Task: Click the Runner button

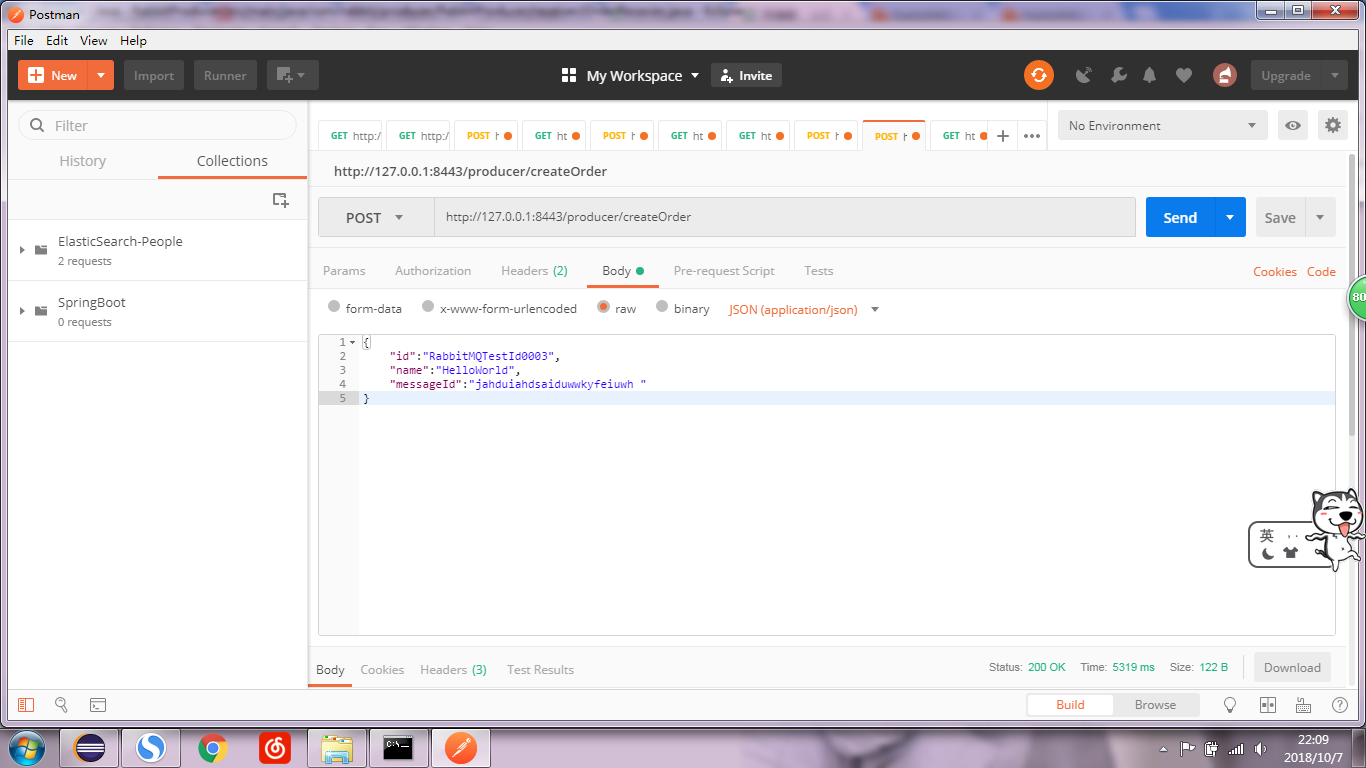Action: coord(225,75)
